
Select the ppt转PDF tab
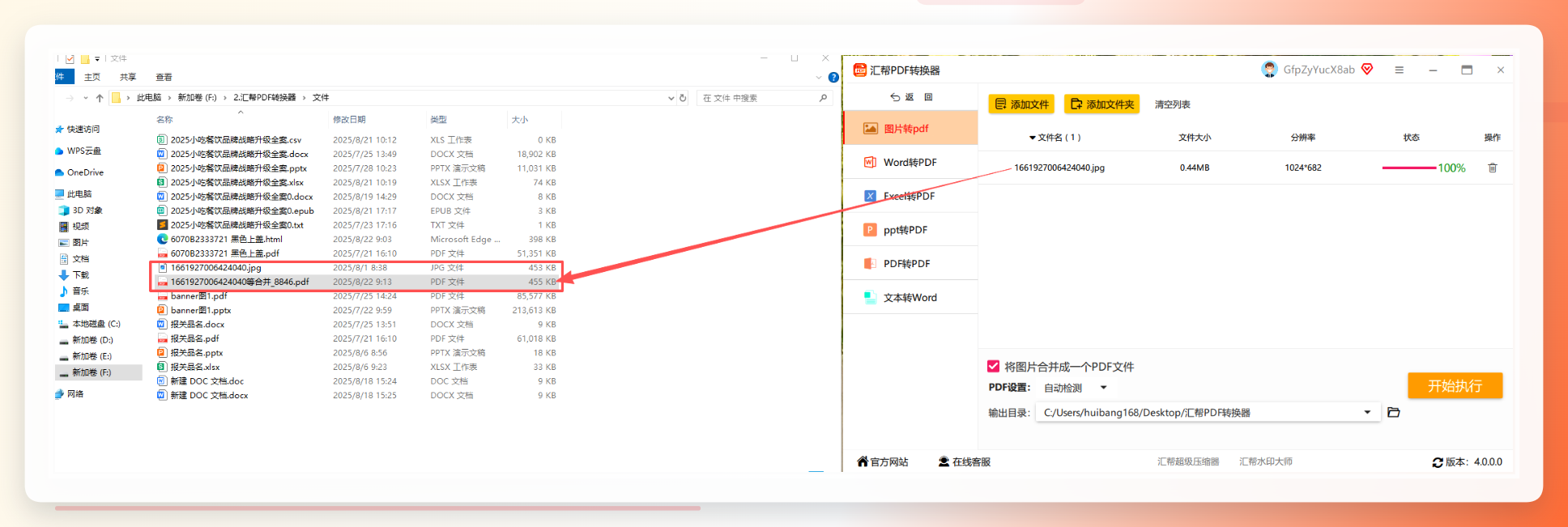(x=910, y=230)
